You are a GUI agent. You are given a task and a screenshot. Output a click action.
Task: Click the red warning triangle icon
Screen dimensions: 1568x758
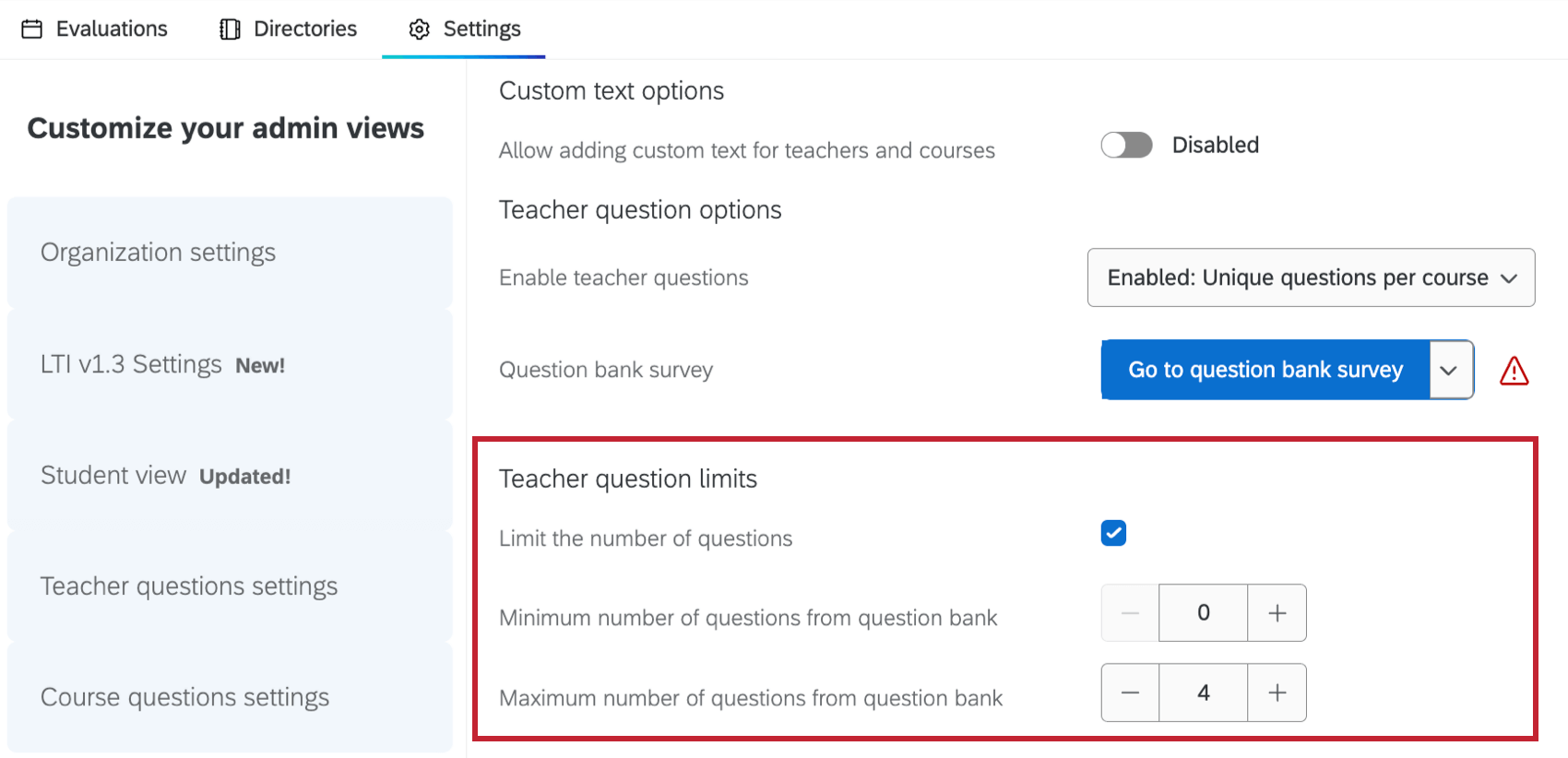pos(1514,370)
